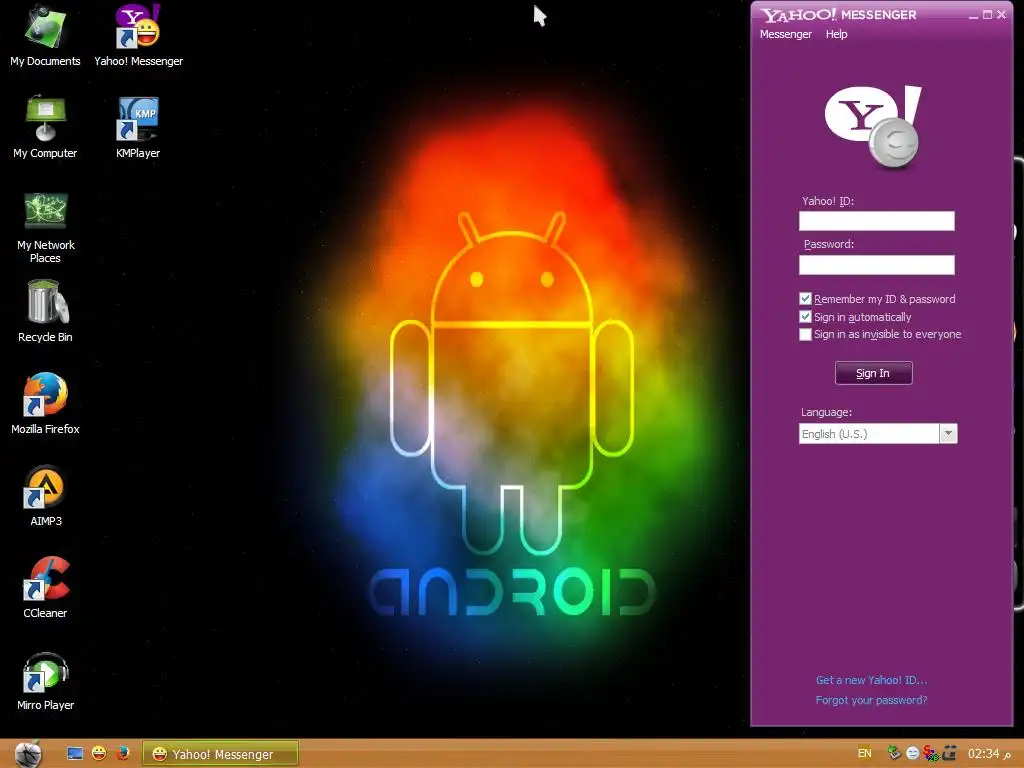The height and width of the screenshot is (768, 1024).
Task: Open the Messenger menu
Action: (786, 34)
